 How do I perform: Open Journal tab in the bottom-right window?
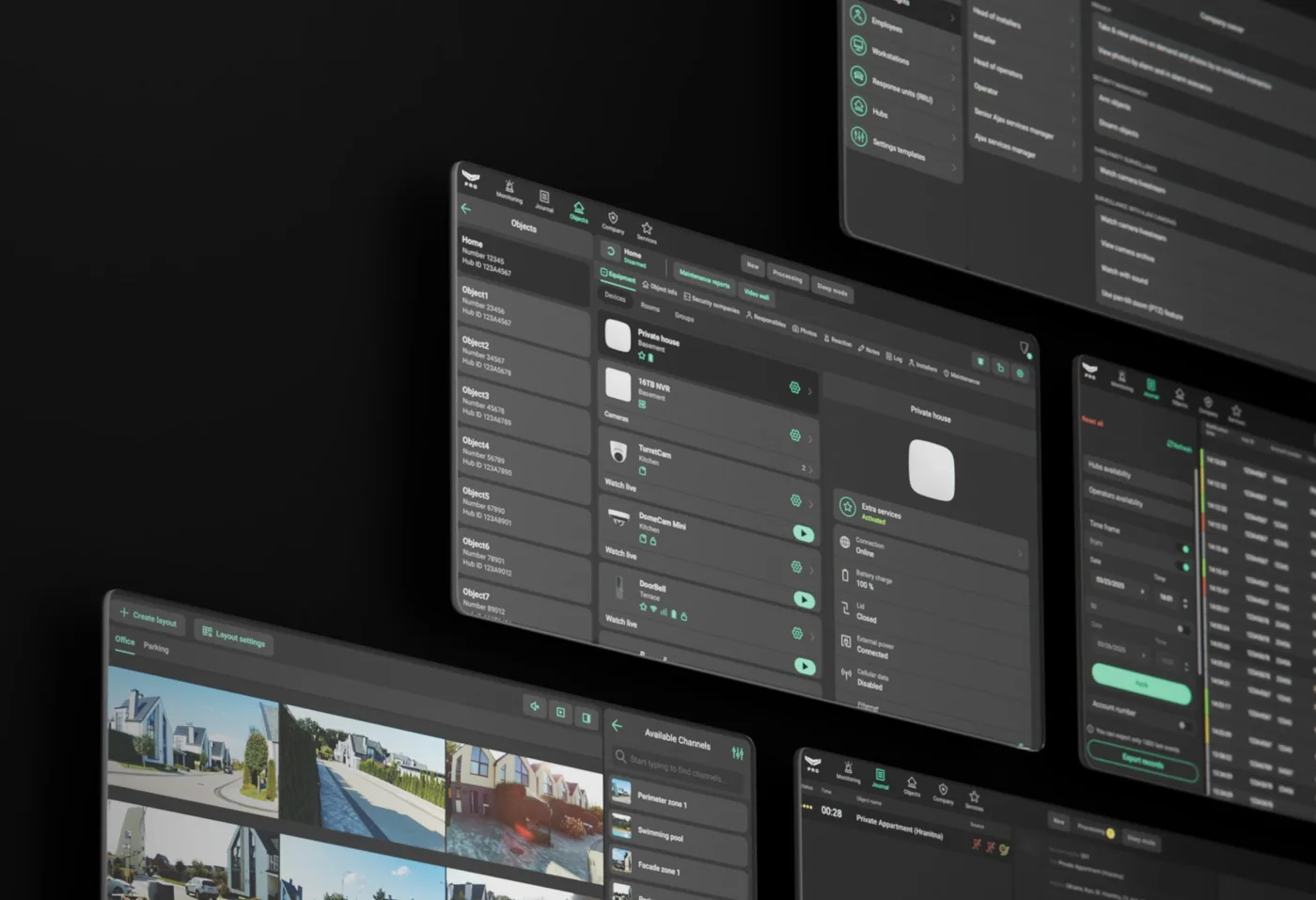click(880, 780)
